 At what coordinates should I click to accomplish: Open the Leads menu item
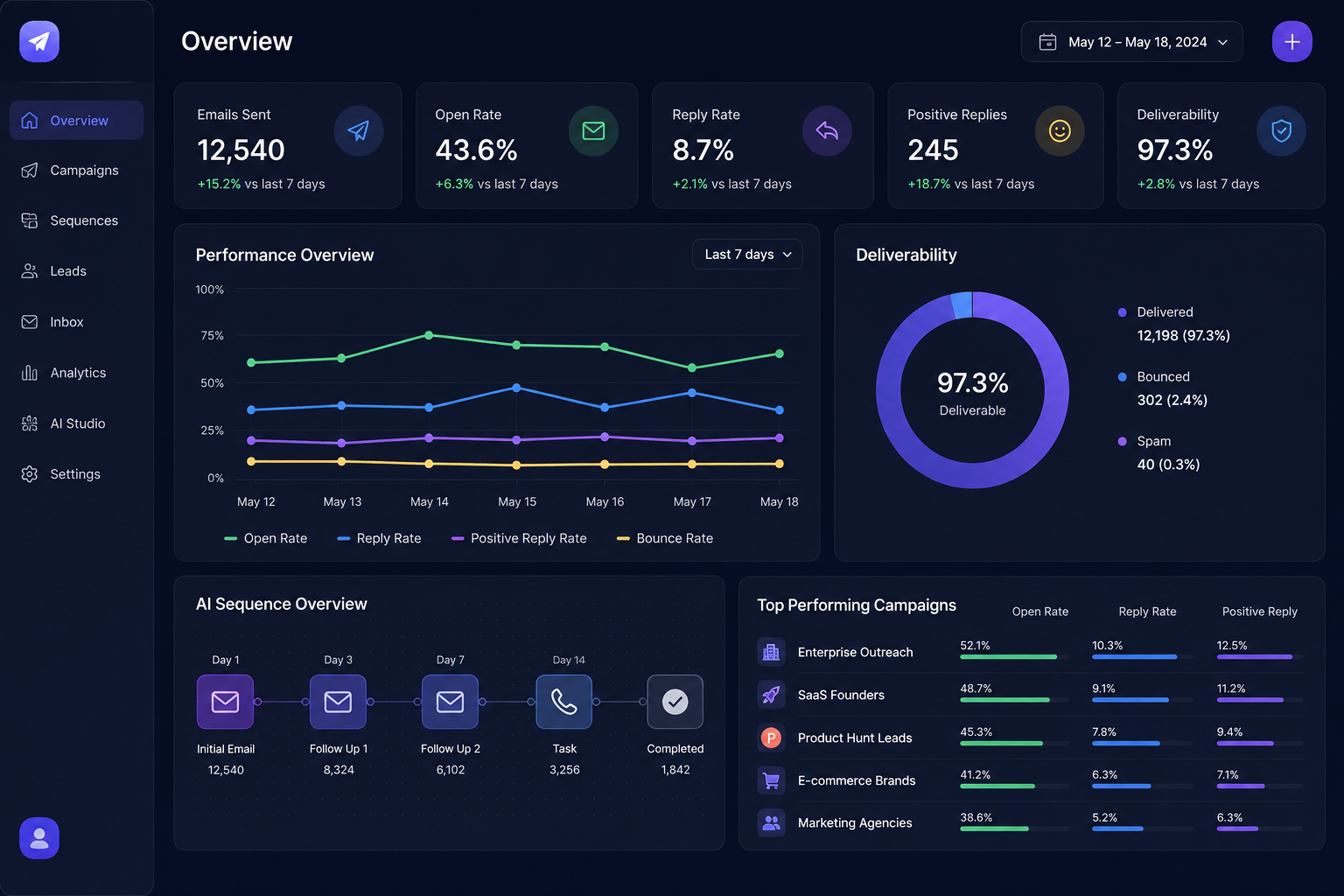click(x=76, y=271)
